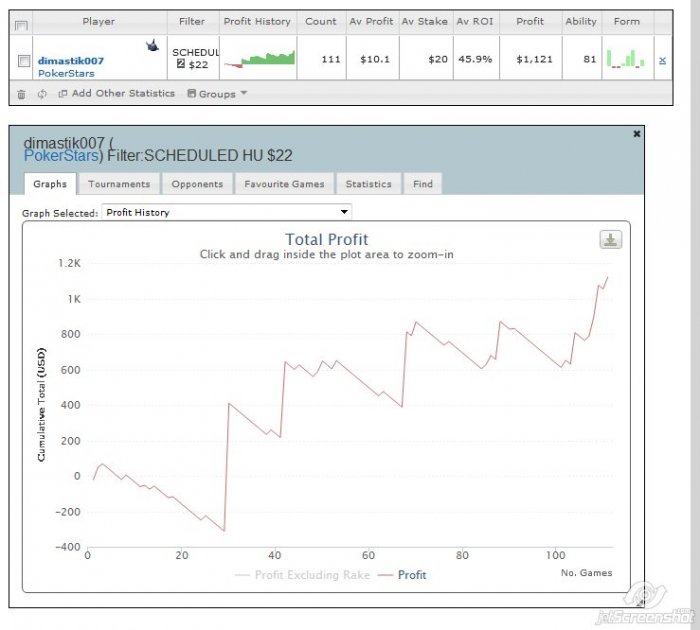Image resolution: width=700 pixels, height=630 pixels.
Task: Click the $20 average stake value
Action: (x=438, y=59)
